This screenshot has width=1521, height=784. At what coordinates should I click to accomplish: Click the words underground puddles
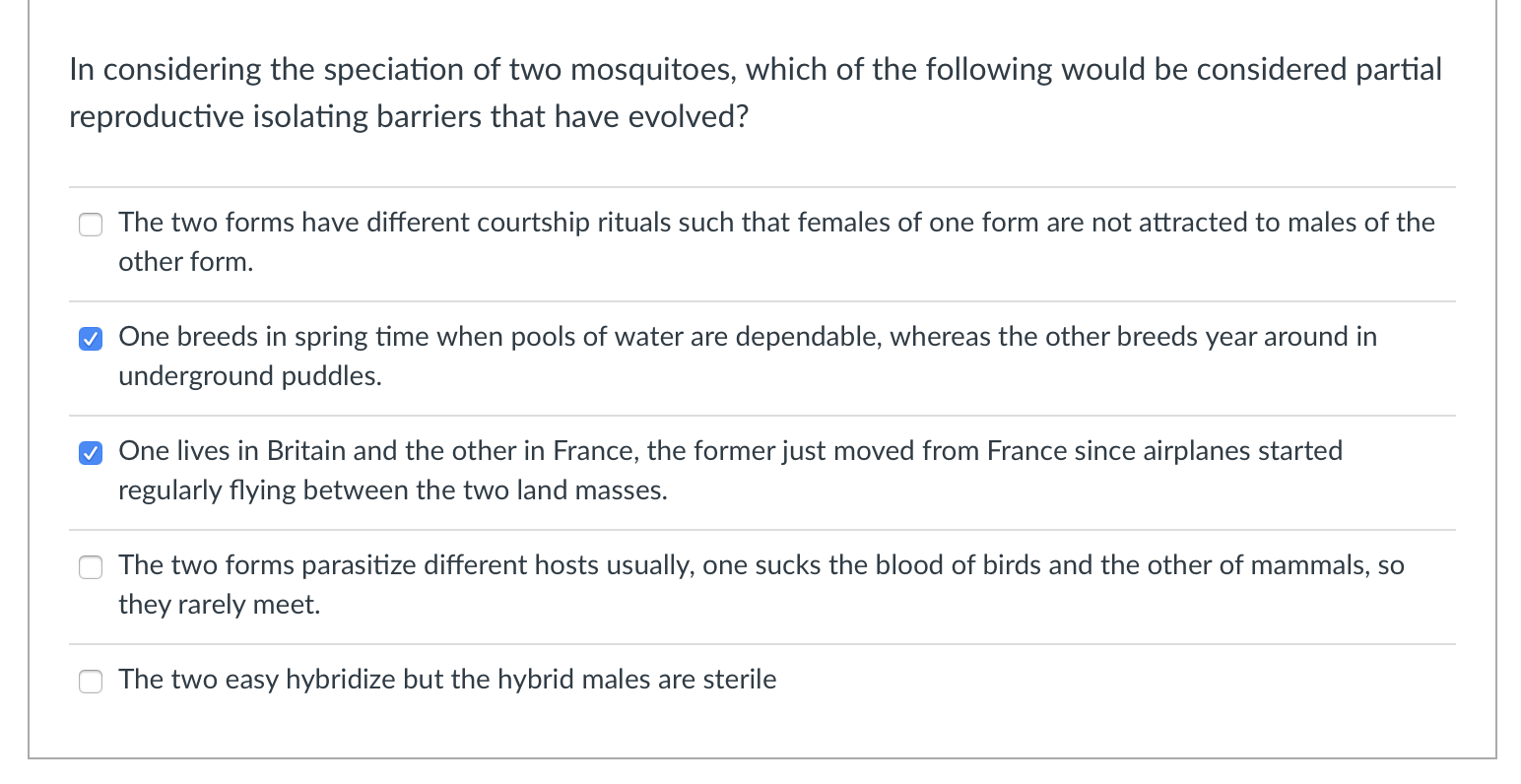click(x=249, y=376)
